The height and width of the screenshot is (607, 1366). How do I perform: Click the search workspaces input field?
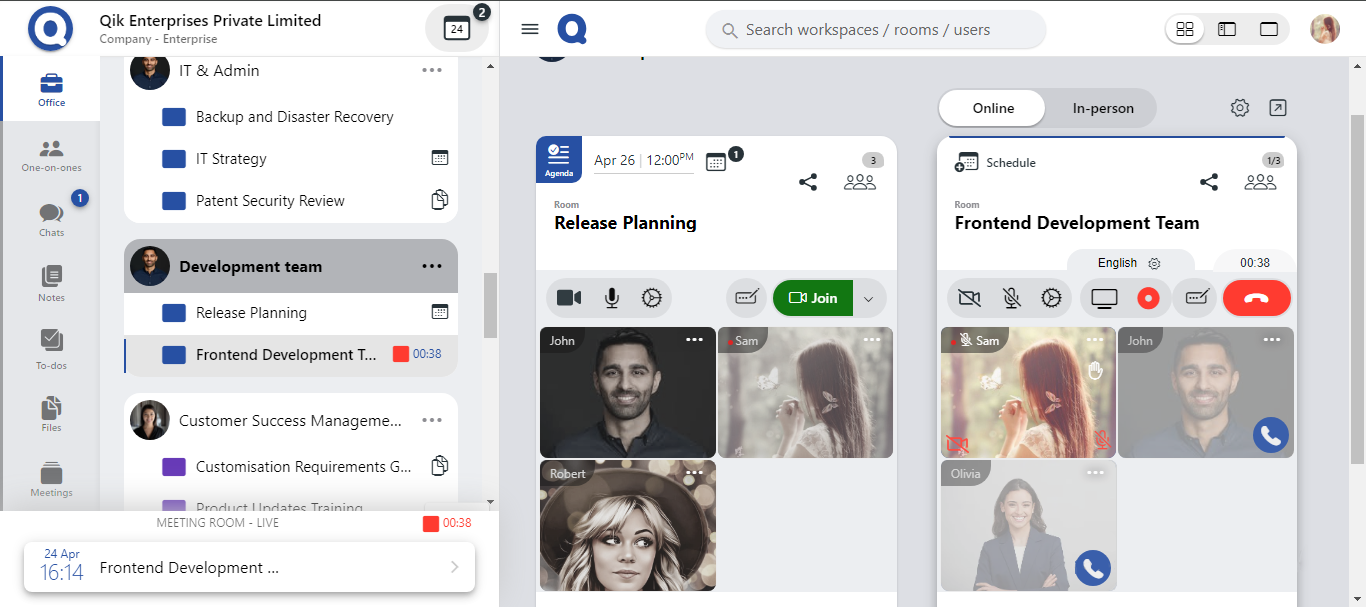[x=875, y=30]
